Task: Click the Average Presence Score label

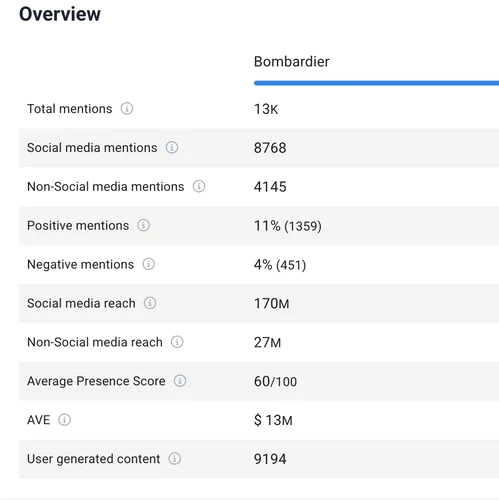Action: coord(96,381)
